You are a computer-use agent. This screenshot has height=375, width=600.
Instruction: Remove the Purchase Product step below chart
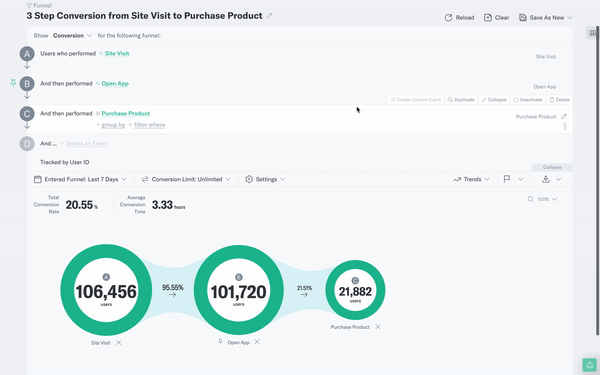point(378,327)
